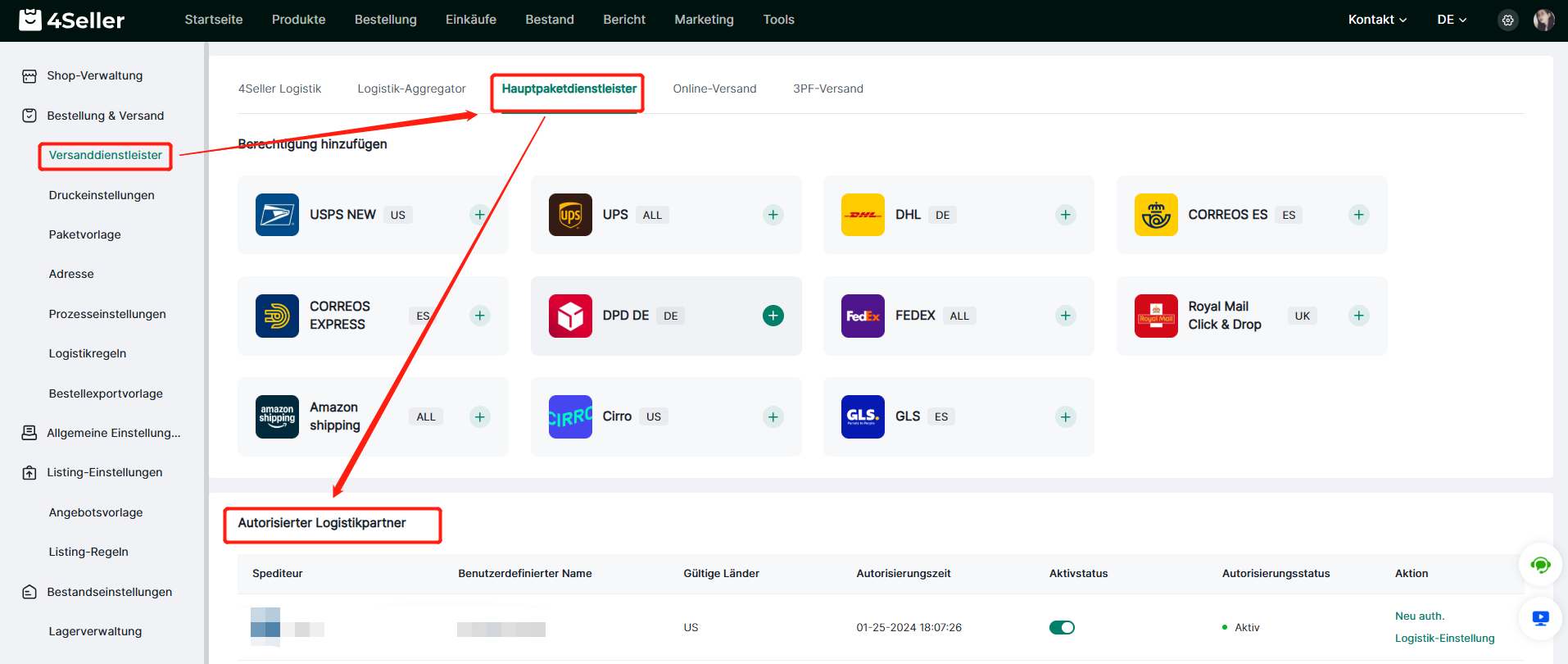Click the plus icon on UPS card
The image size is (1568, 664).
pos(773,215)
